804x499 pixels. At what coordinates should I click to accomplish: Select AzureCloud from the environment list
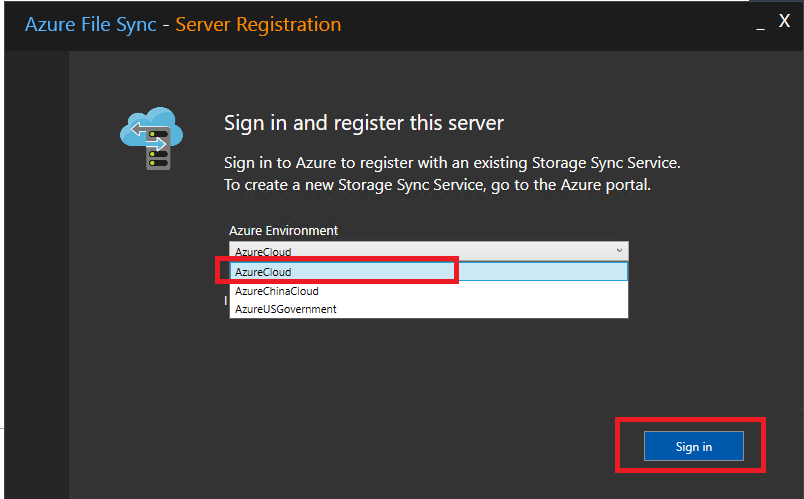pyautogui.click(x=264, y=272)
